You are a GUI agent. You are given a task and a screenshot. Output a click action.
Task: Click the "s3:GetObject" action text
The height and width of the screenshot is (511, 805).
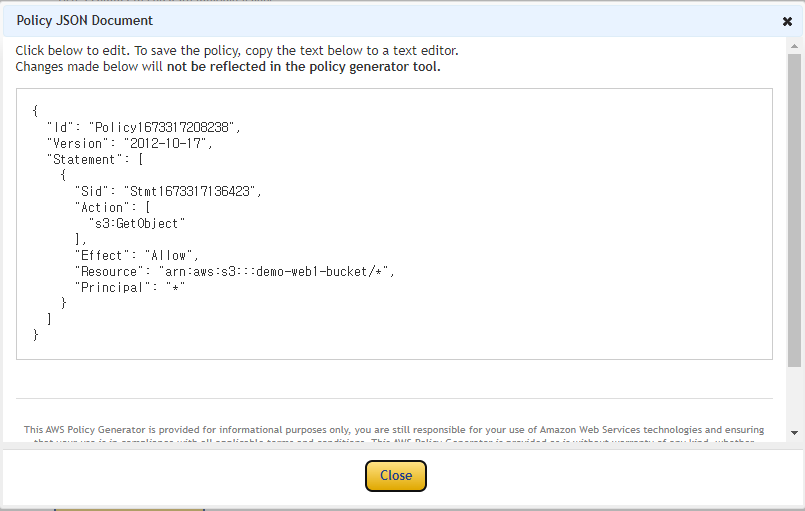pyautogui.click(x=137, y=223)
